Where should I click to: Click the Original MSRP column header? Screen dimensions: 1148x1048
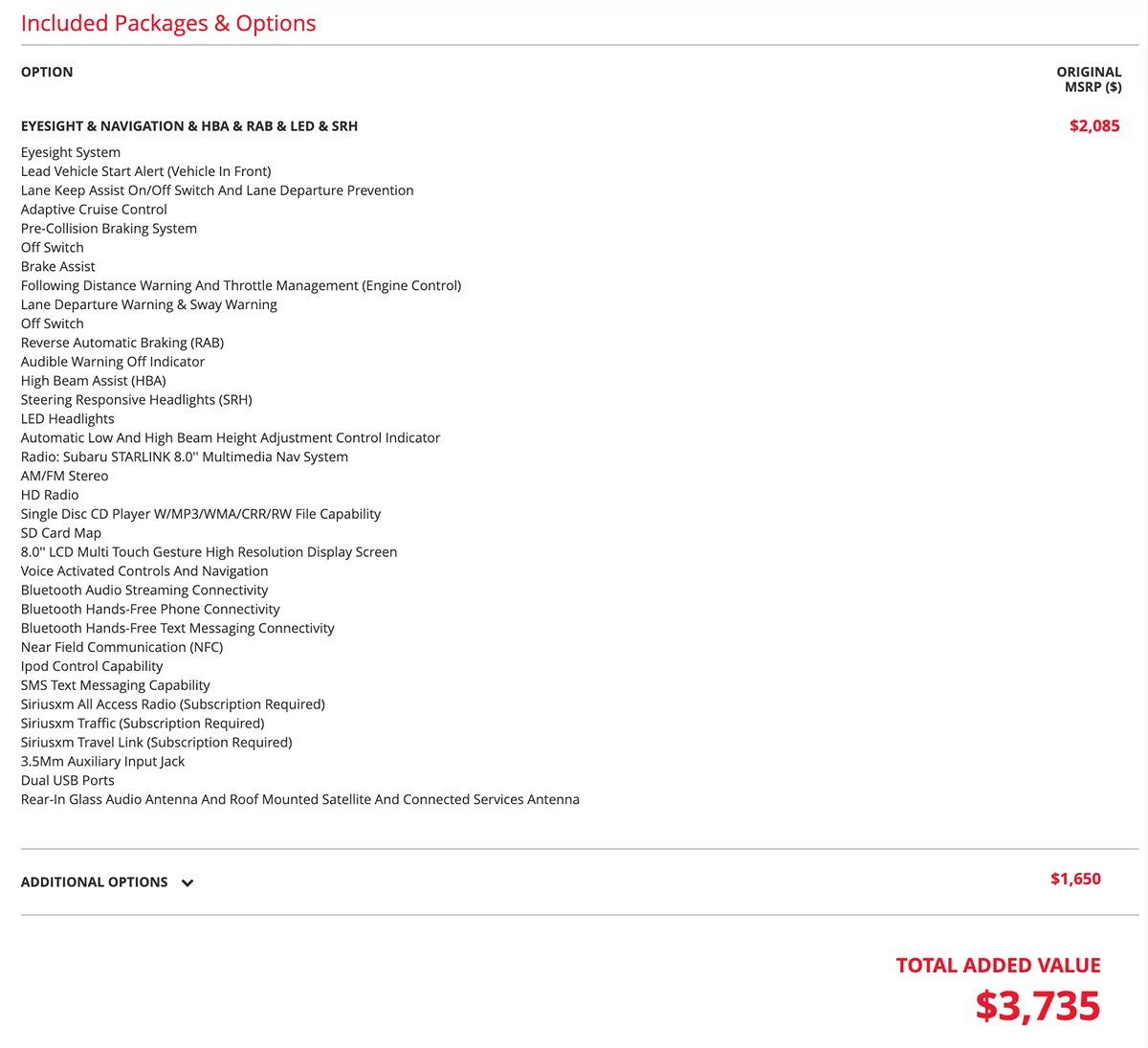click(x=1089, y=79)
